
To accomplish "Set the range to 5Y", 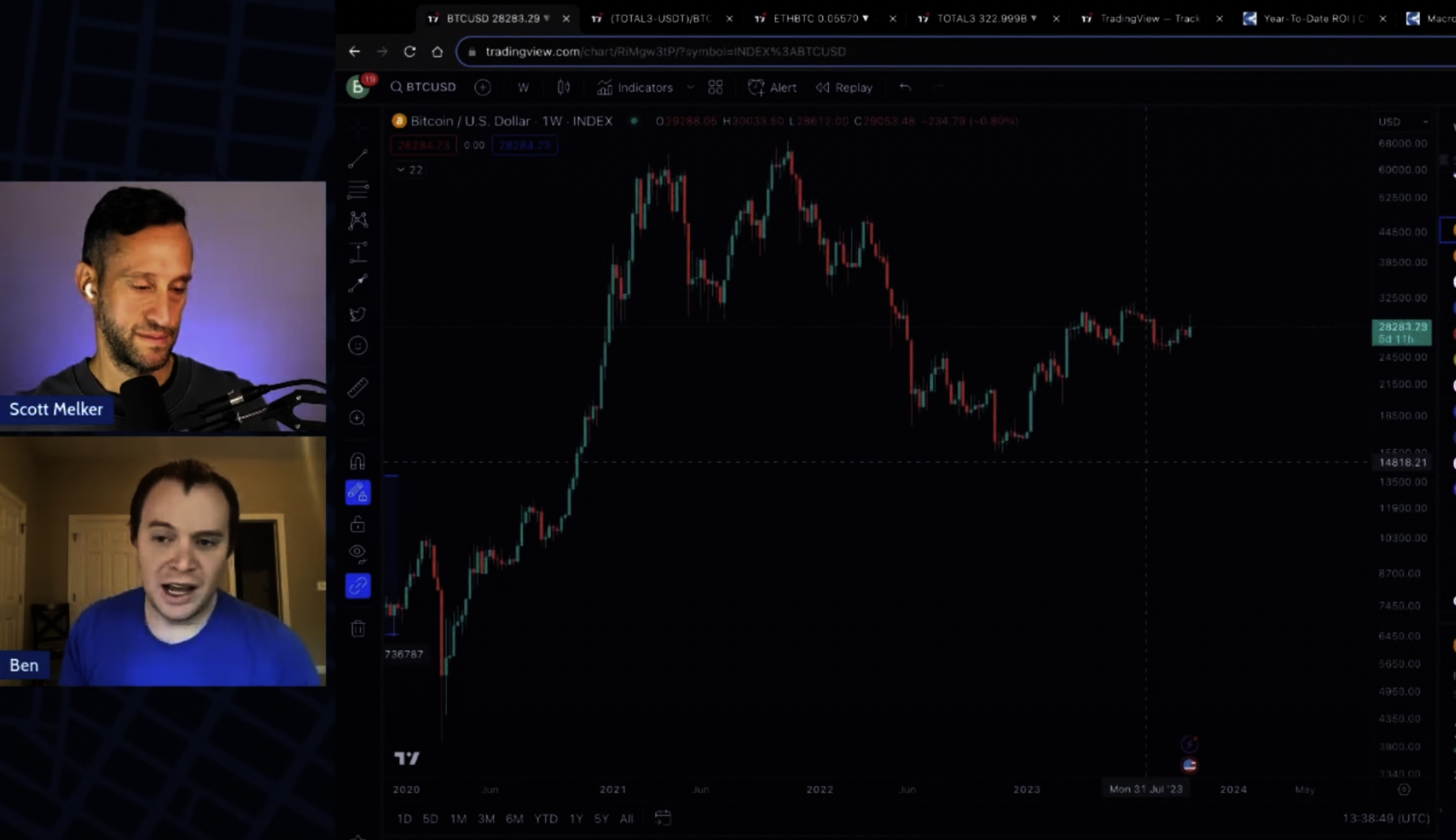I will tap(601, 818).
